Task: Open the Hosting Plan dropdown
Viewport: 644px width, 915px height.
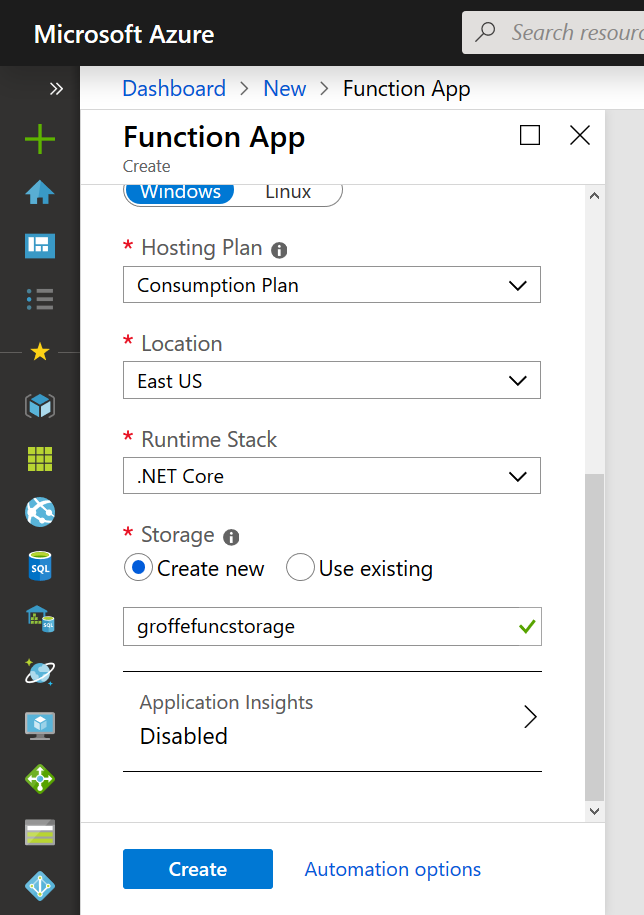Action: (x=332, y=285)
